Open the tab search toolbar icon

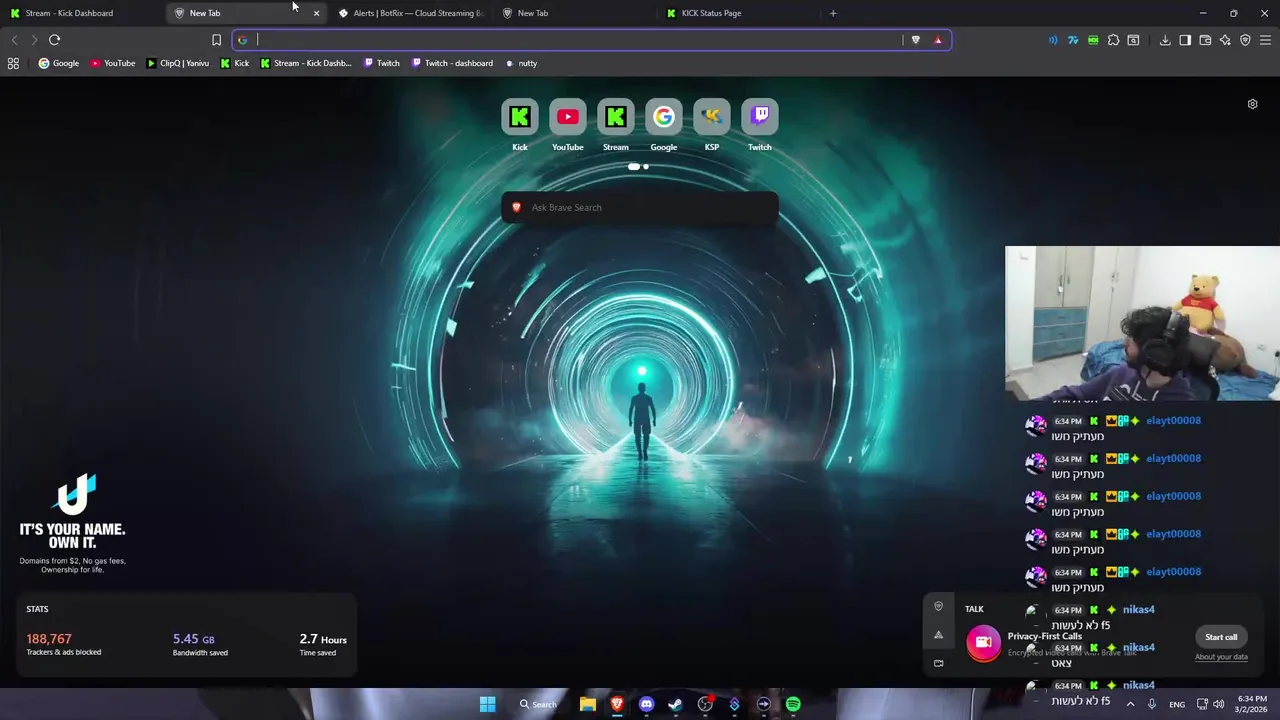(1133, 40)
